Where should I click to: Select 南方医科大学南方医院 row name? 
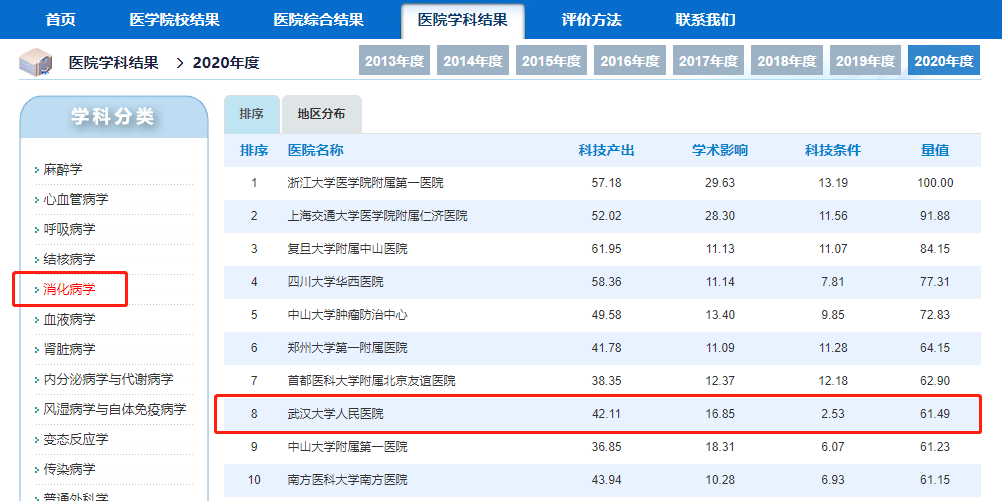tap(348, 480)
